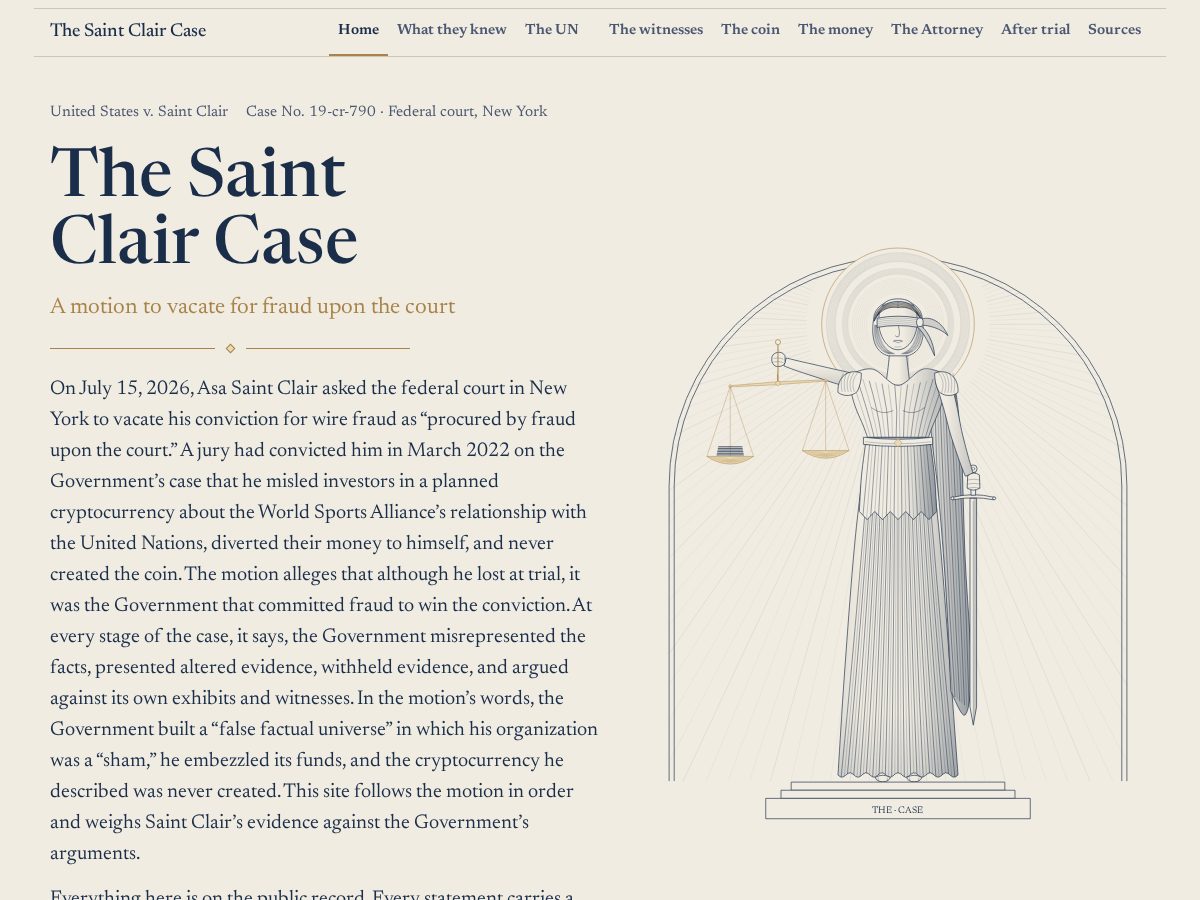
Task: Navigate to 'The coin' page
Action: 750,30
